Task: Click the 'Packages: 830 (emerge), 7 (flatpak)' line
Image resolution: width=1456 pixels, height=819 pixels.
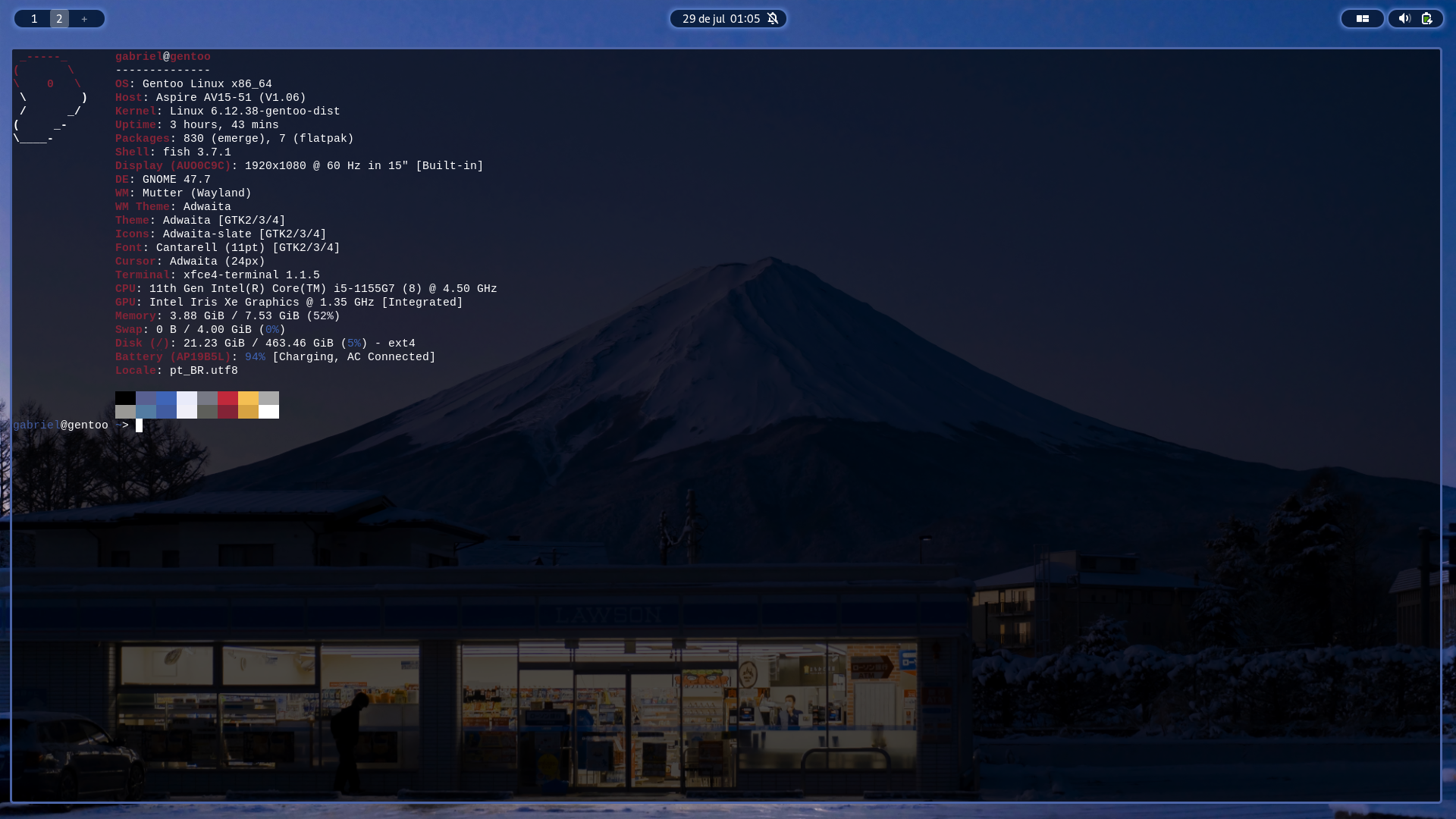Action: pos(234,139)
